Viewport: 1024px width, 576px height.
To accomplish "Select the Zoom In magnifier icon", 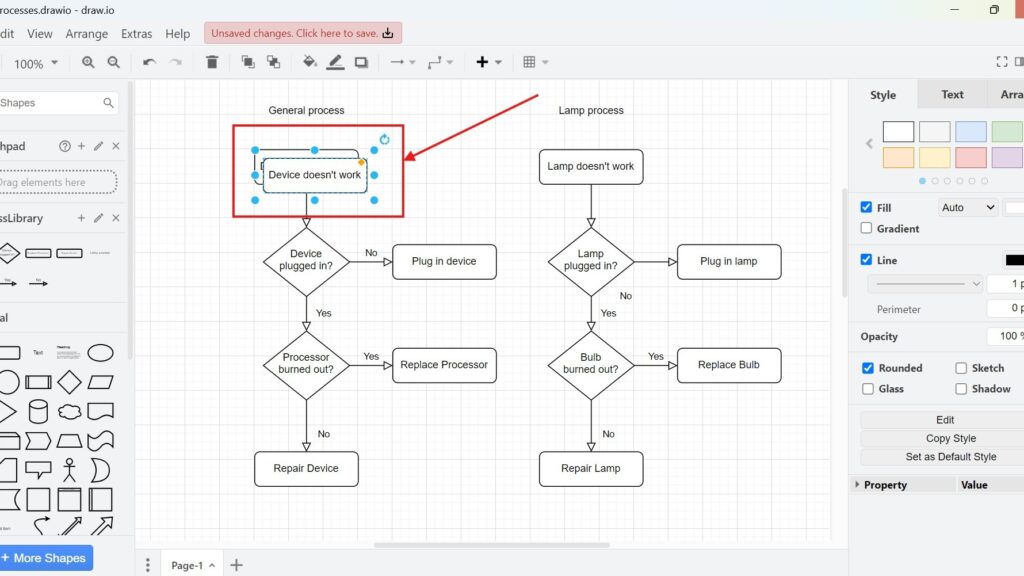I will coord(88,62).
